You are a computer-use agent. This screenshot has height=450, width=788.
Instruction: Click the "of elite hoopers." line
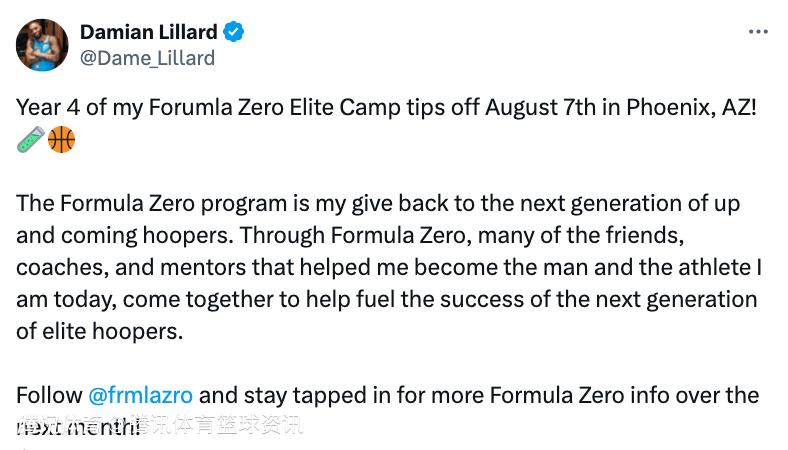tap(100, 331)
